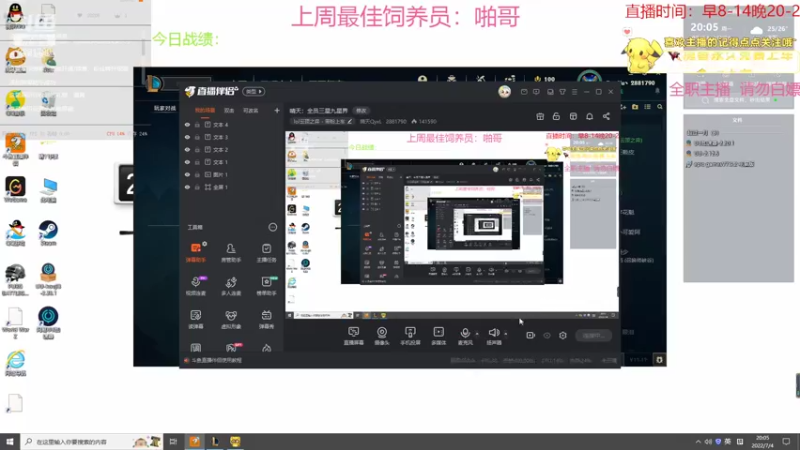Open the Windows Start menu
The width and height of the screenshot is (800, 450).
10,441
